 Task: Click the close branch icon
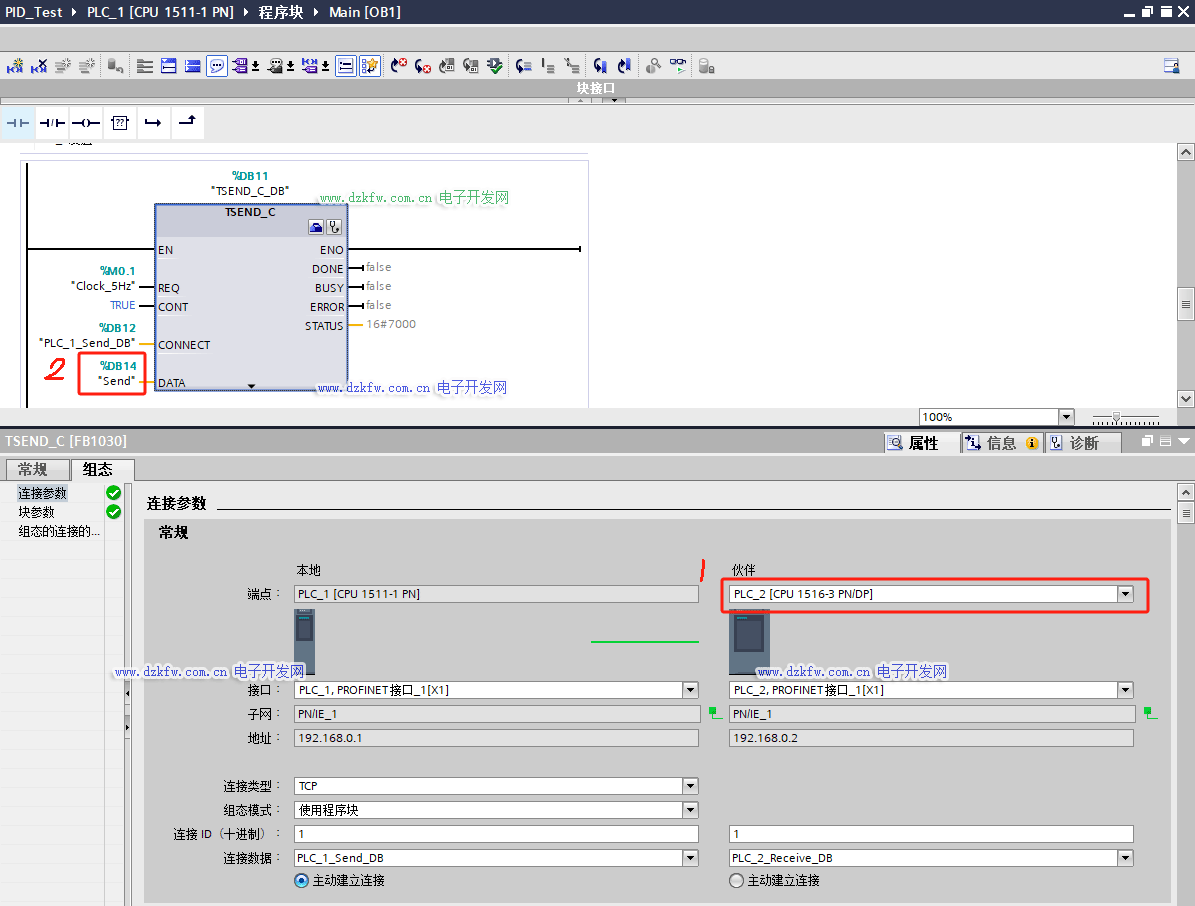(x=187, y=123)
